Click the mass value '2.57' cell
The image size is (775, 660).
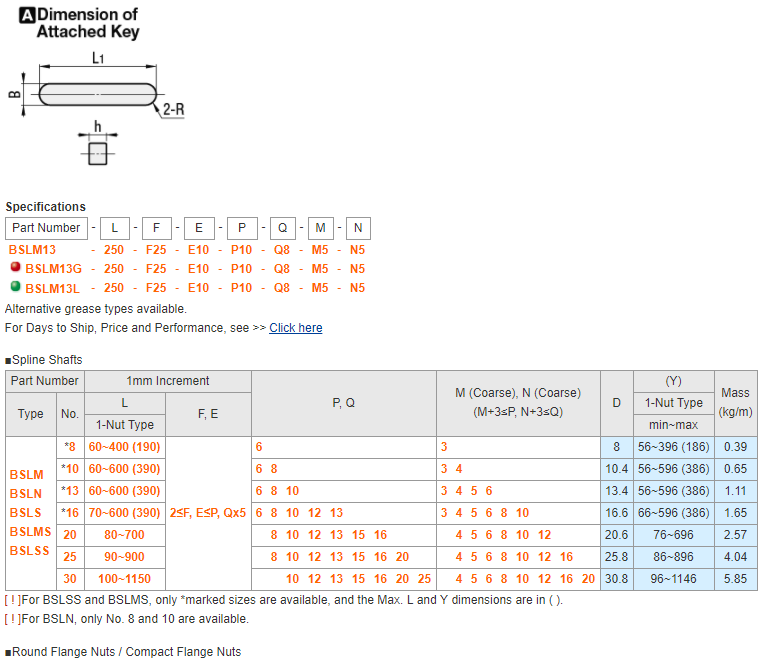point(736,535)
